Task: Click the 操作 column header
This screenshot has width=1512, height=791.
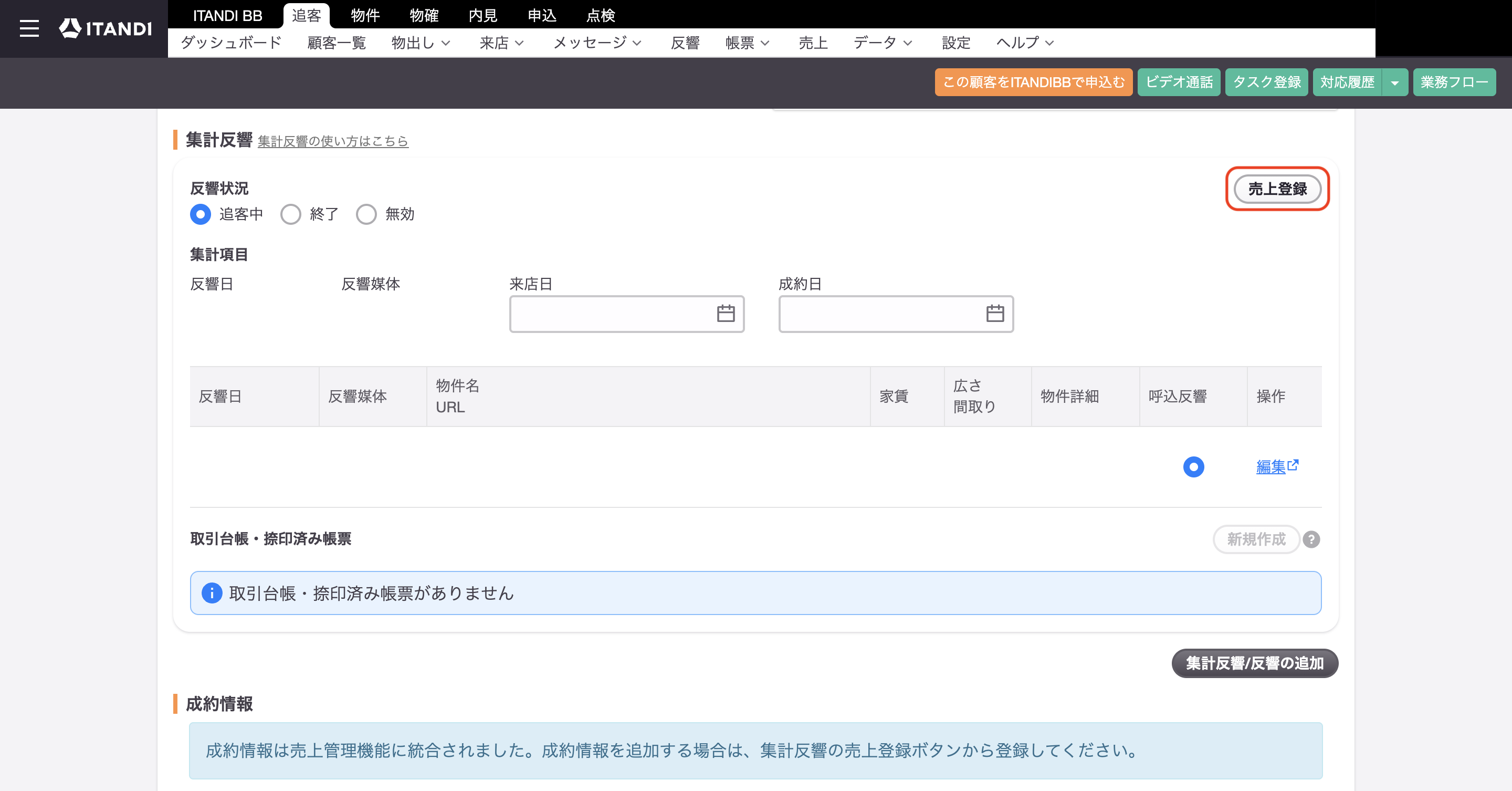Action: 1285,397
